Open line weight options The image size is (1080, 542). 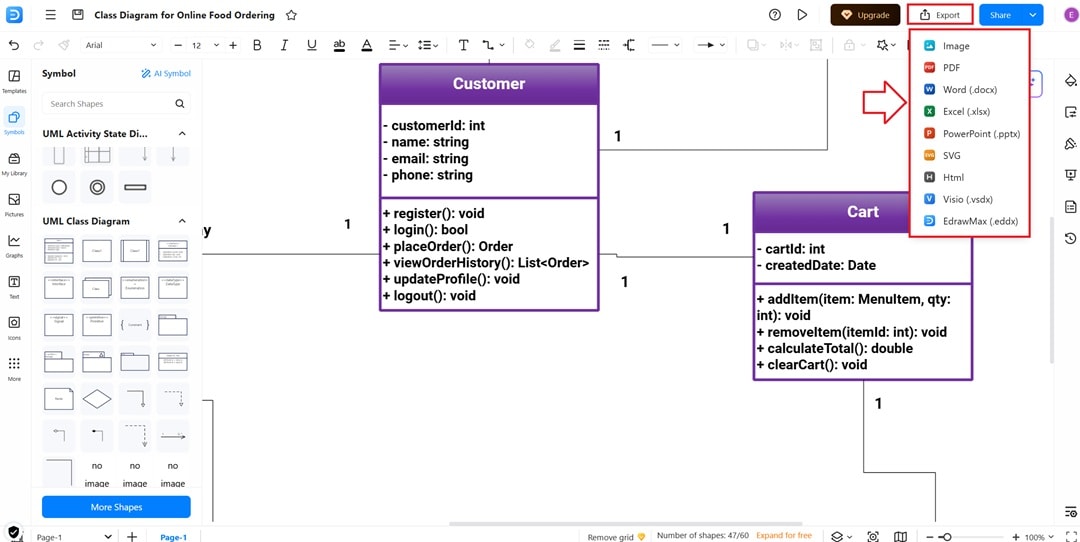tap(580, 45)
